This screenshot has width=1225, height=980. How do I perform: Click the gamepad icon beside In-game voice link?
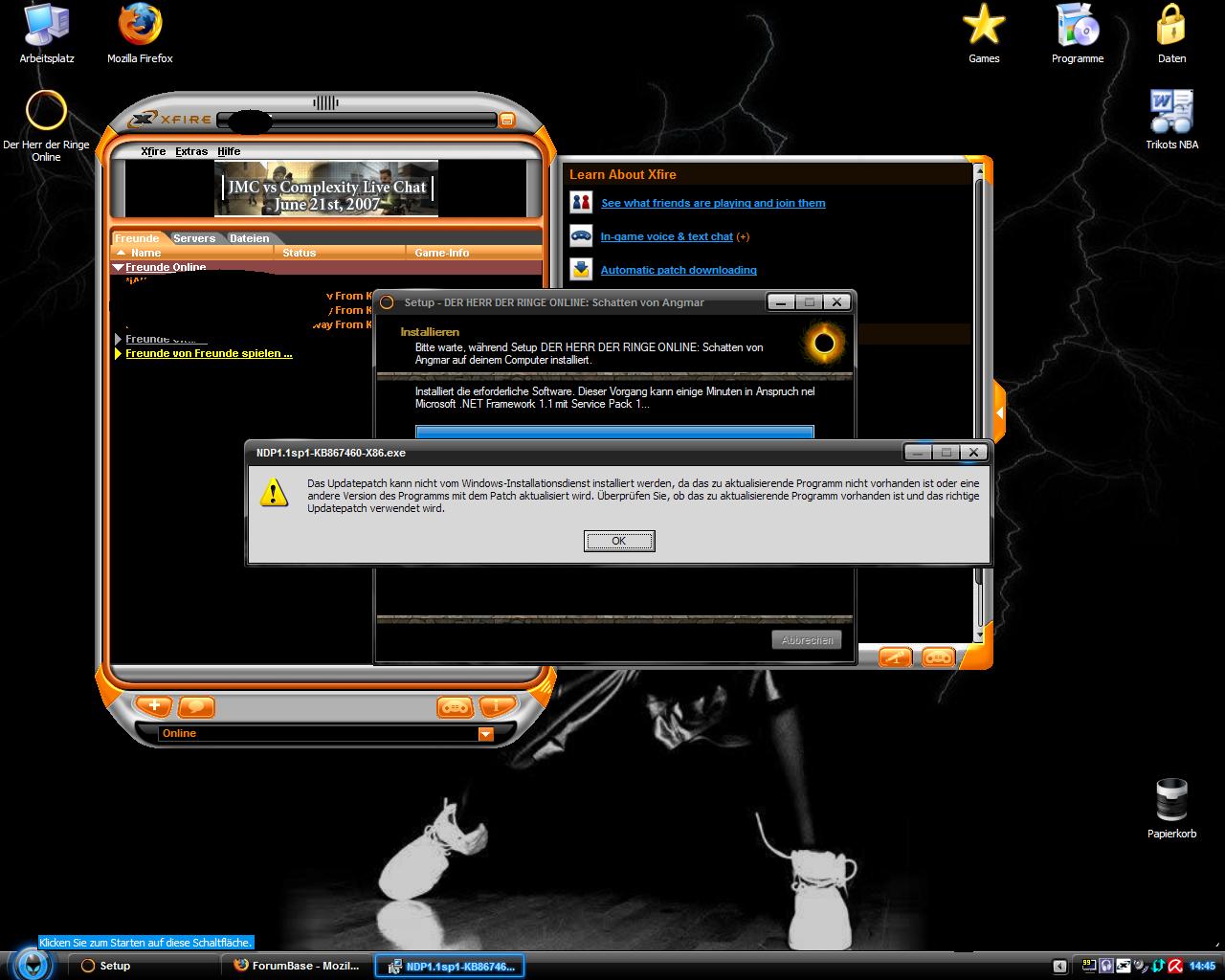coord(581,235)
